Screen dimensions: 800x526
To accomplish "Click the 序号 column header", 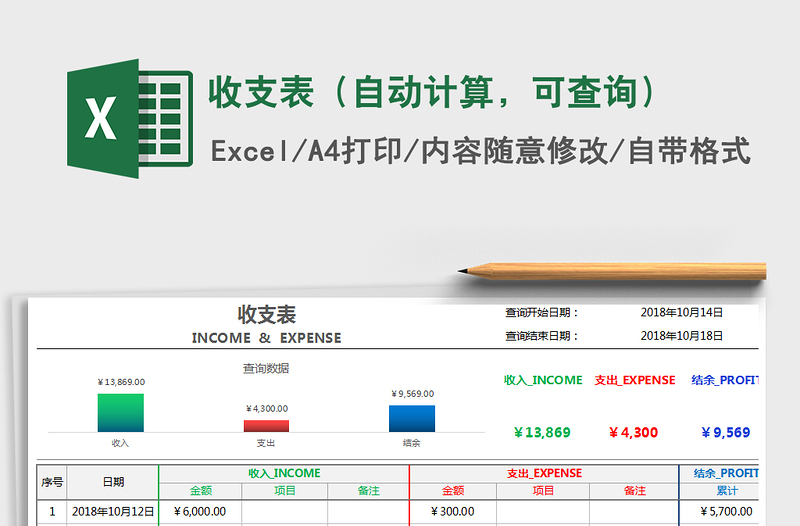I will tap(52, 482).
